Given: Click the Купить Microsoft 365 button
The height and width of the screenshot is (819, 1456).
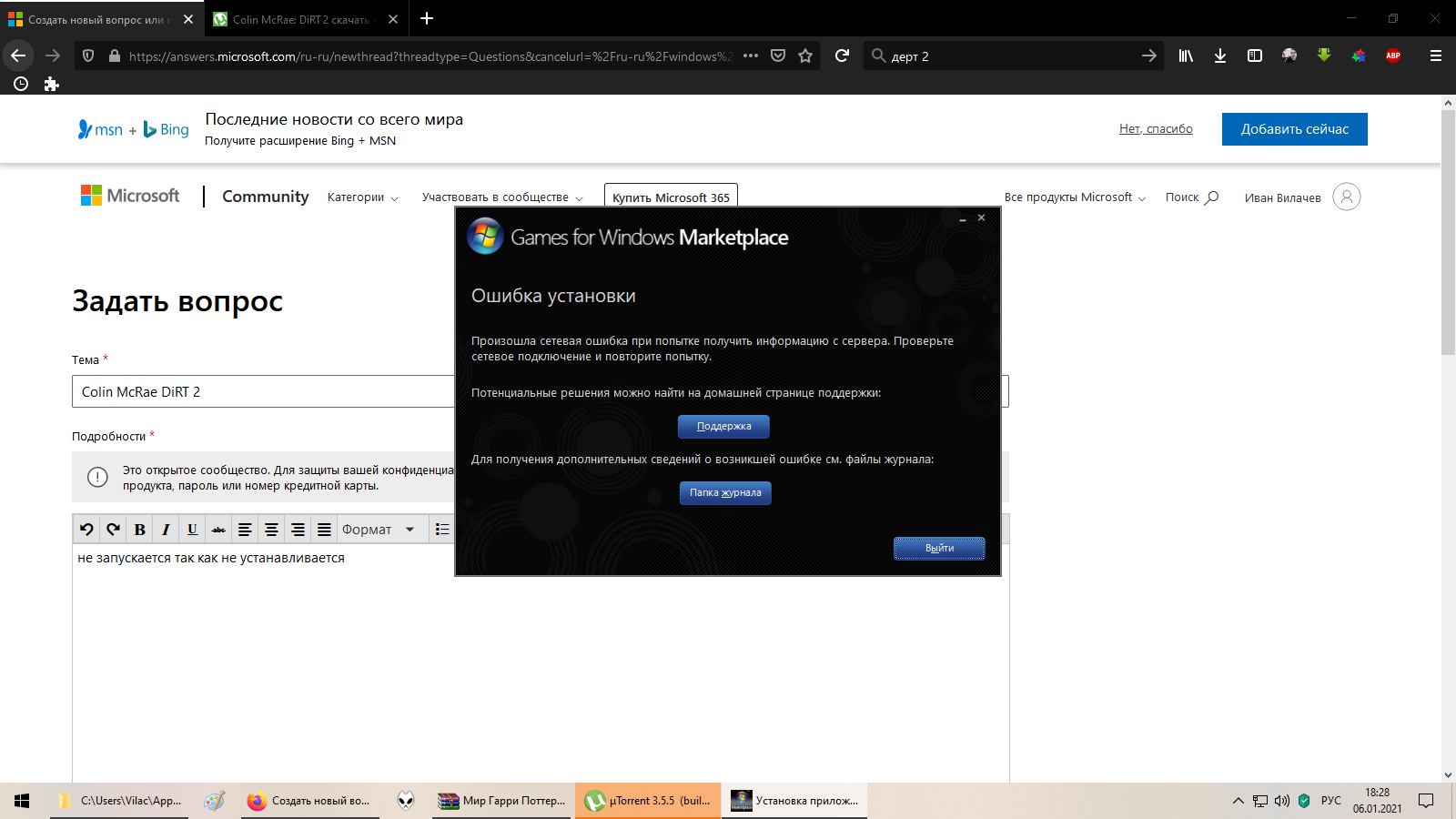Looking at the screenshot, I should click(x=671, y=197).
